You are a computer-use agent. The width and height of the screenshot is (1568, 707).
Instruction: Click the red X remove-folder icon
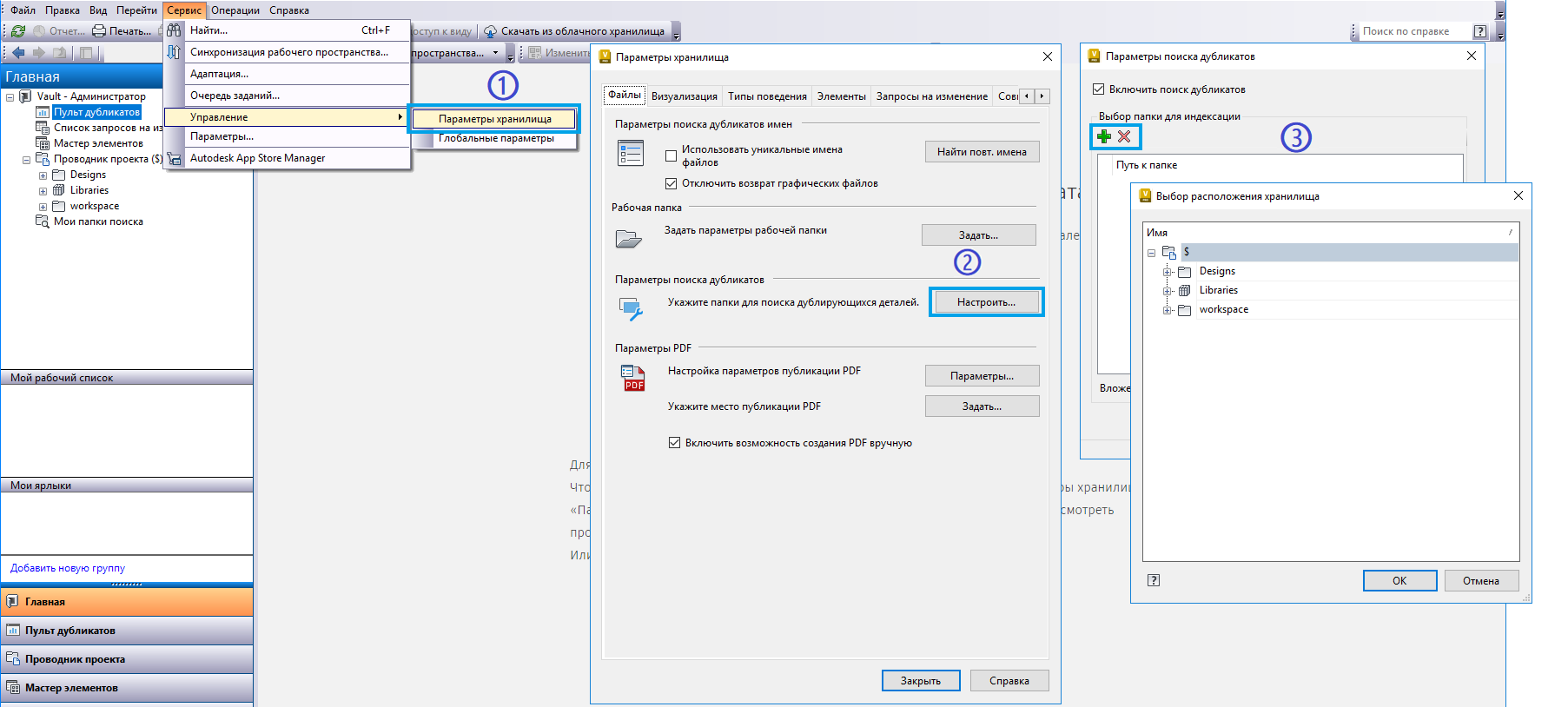tap(1124, 136)
